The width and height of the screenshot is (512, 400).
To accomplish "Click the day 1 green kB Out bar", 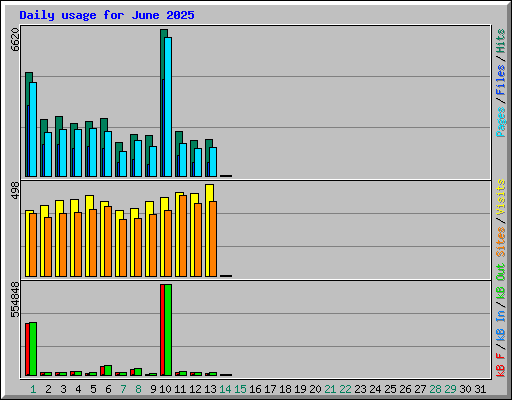I will [33, 349].
